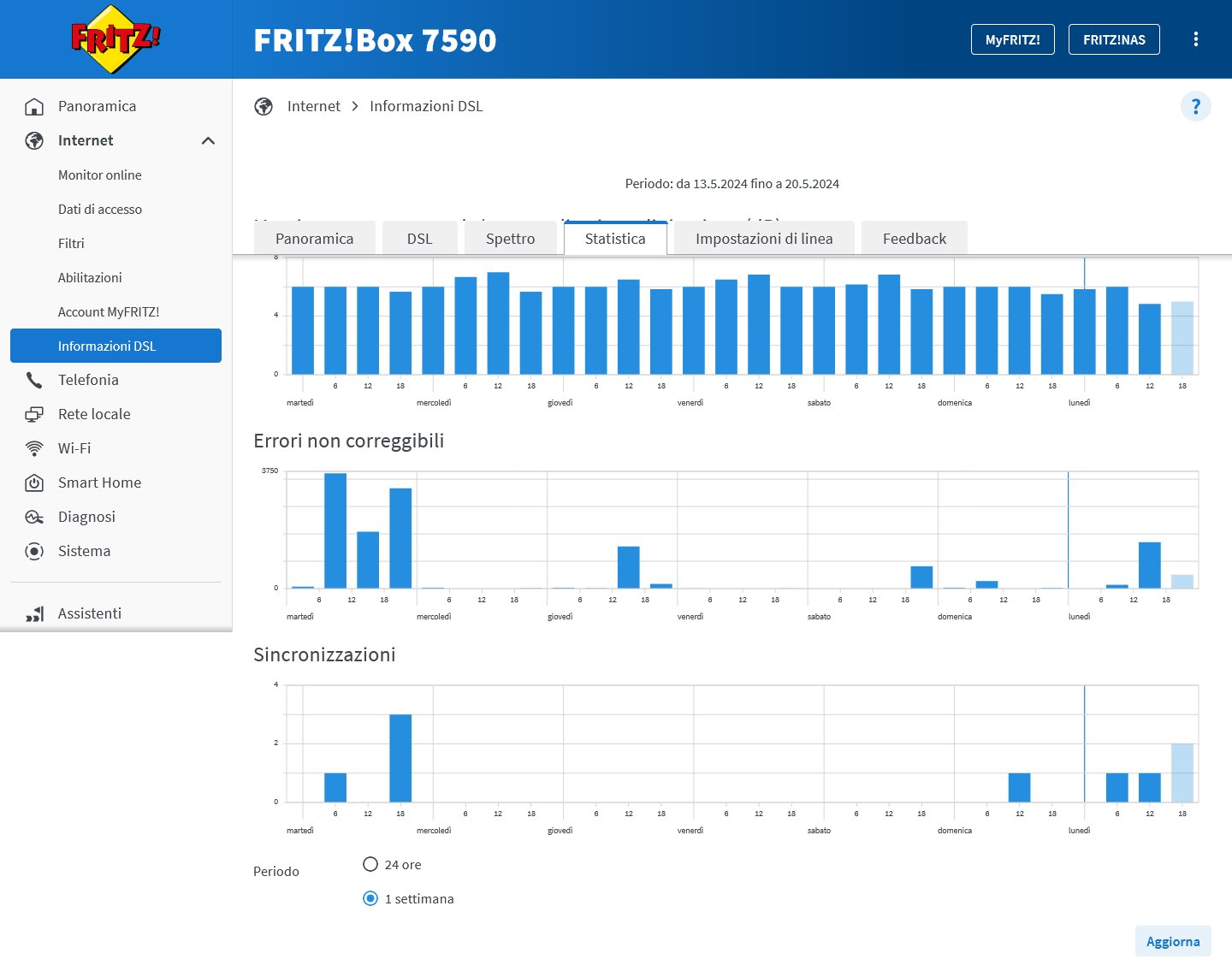Click the Rete locale network icon
Viewport: 1232px width, 977px height.
34,415
